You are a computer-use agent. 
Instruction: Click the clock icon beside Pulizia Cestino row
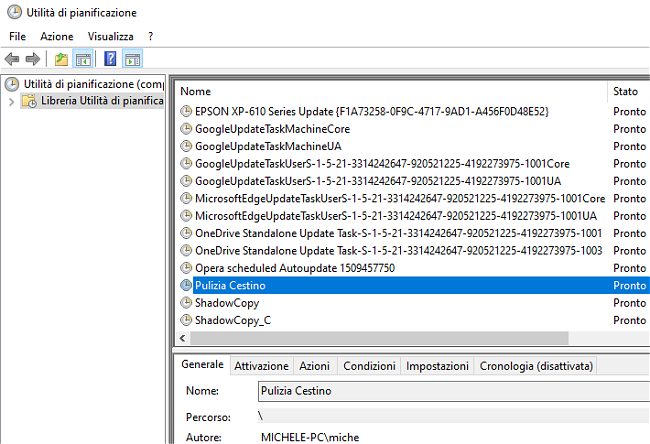click(186, 285)
